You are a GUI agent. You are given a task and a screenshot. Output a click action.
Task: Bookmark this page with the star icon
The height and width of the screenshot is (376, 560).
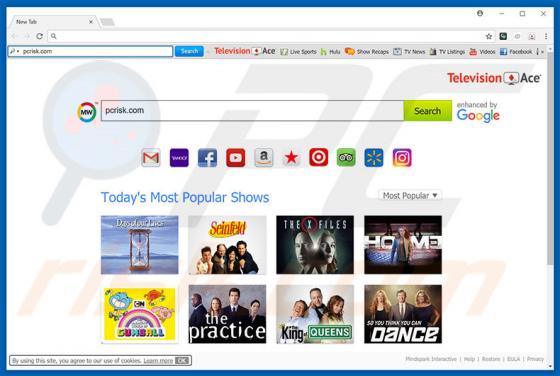(489, 36)
